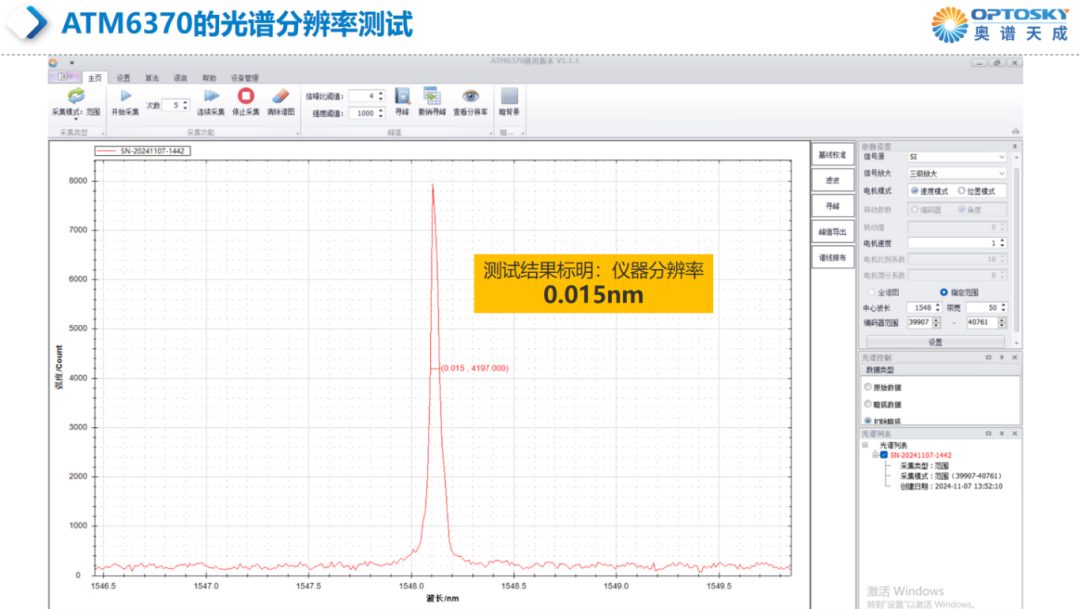Open the 采集模式 dropdown arrow
This screenshot has height=609, width=1080.
pyautogui.click(x=76, y=120)
